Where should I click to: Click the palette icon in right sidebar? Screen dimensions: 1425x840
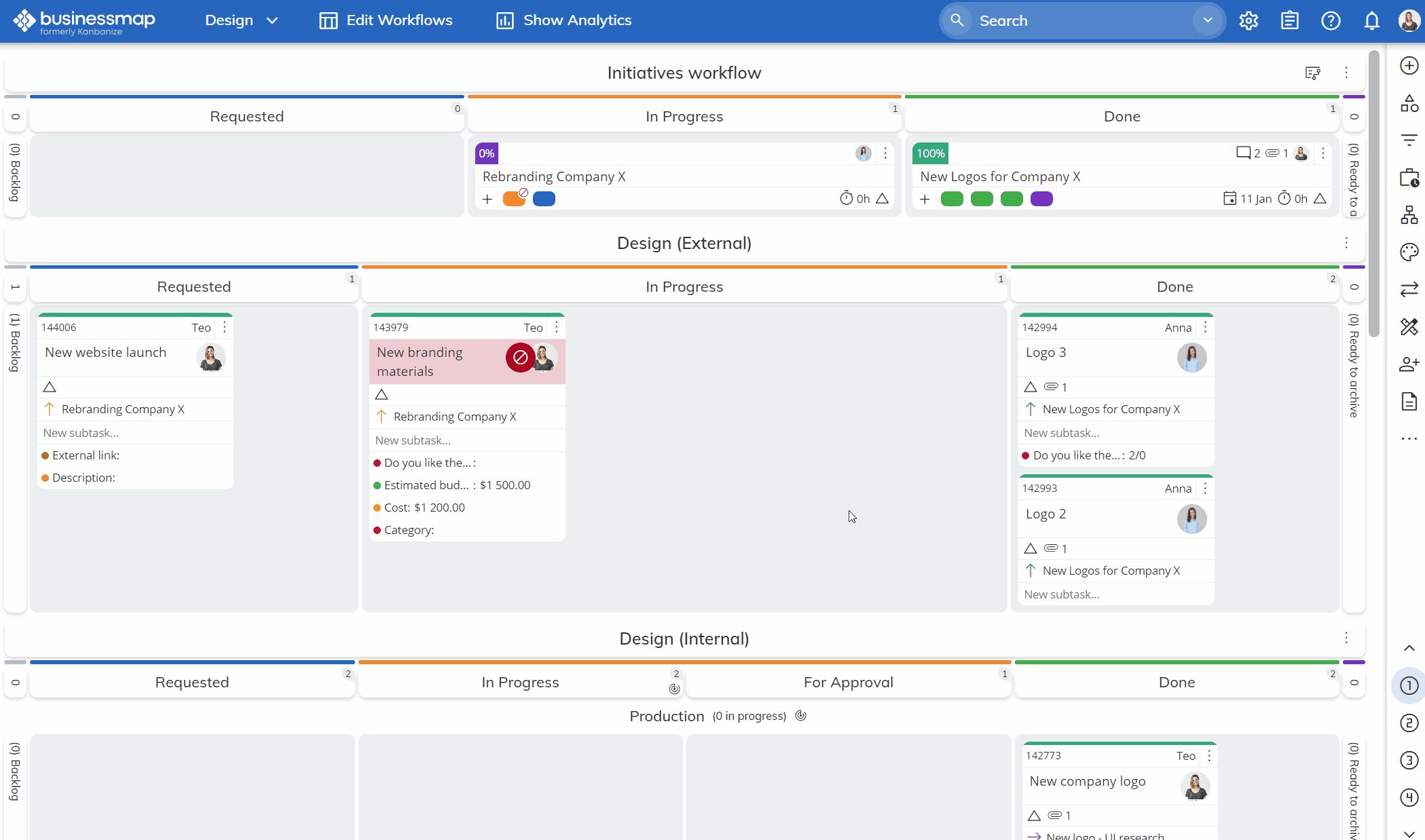pos(1409,252)
